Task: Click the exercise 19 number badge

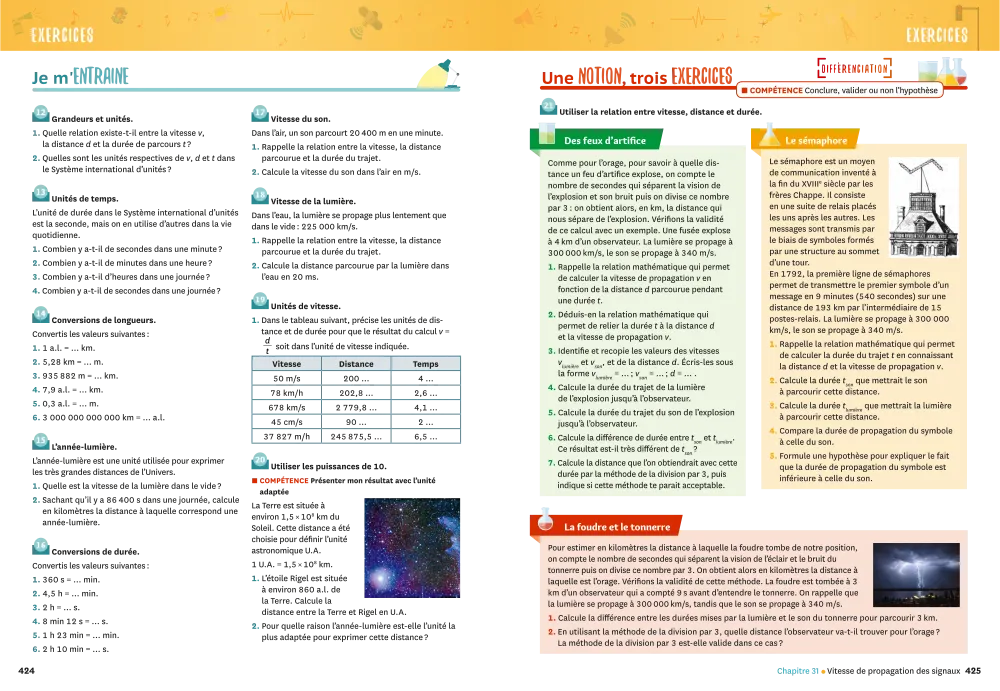Action: tap(260, 301)
